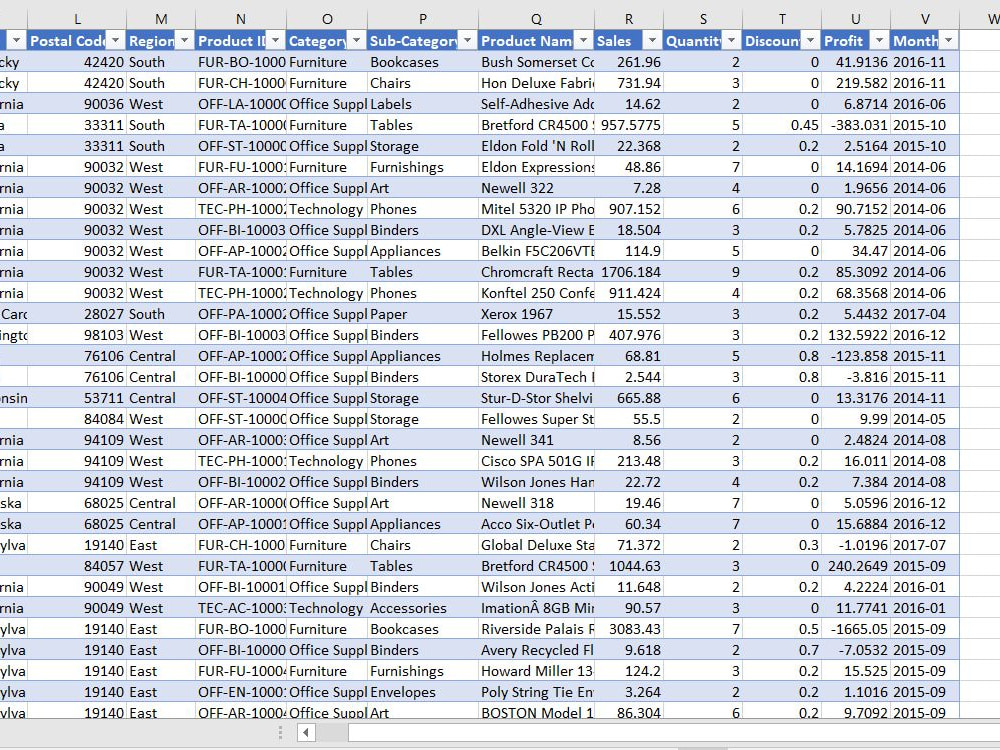Screen dimensions: 1000x750
Task: Select product cell Cisco SPA 501G
Action: [536, 461]
